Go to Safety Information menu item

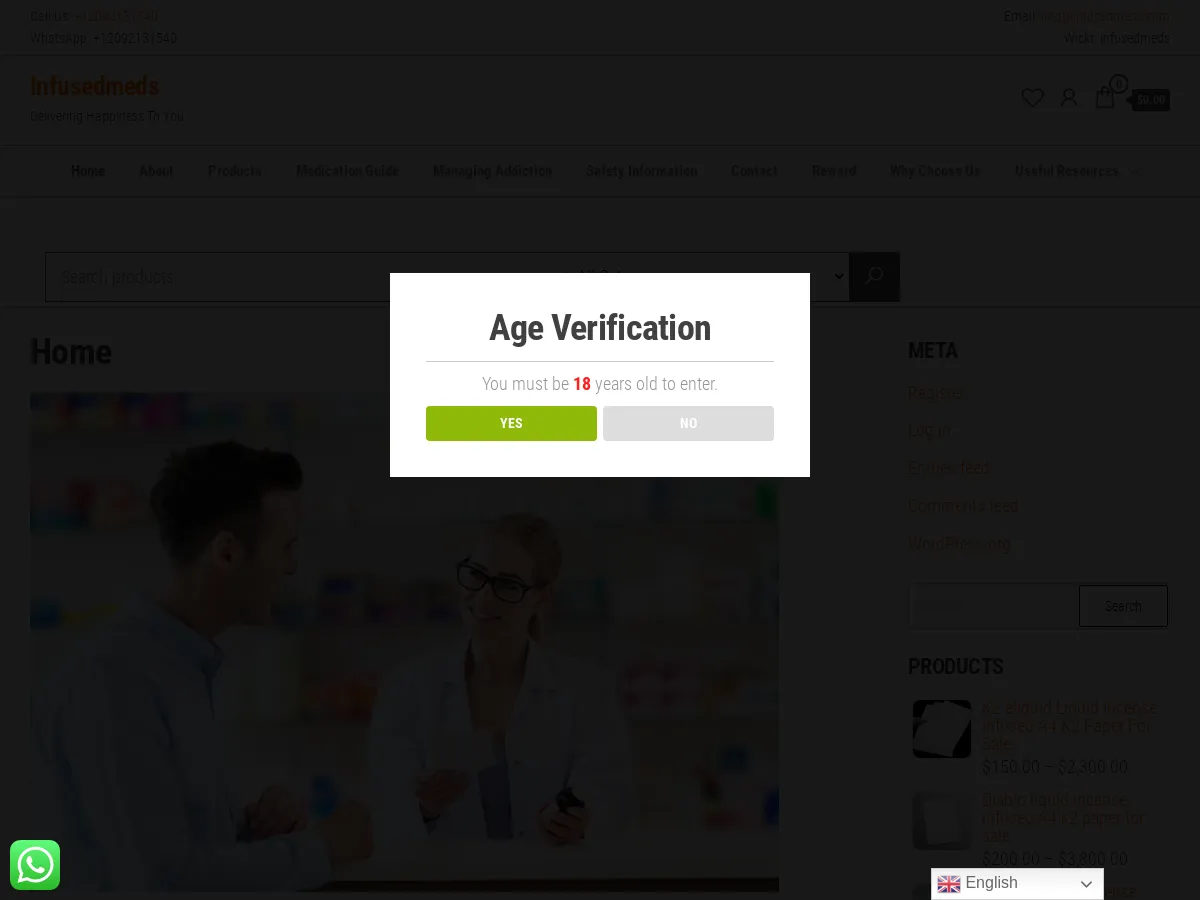(x=641, y=171)
